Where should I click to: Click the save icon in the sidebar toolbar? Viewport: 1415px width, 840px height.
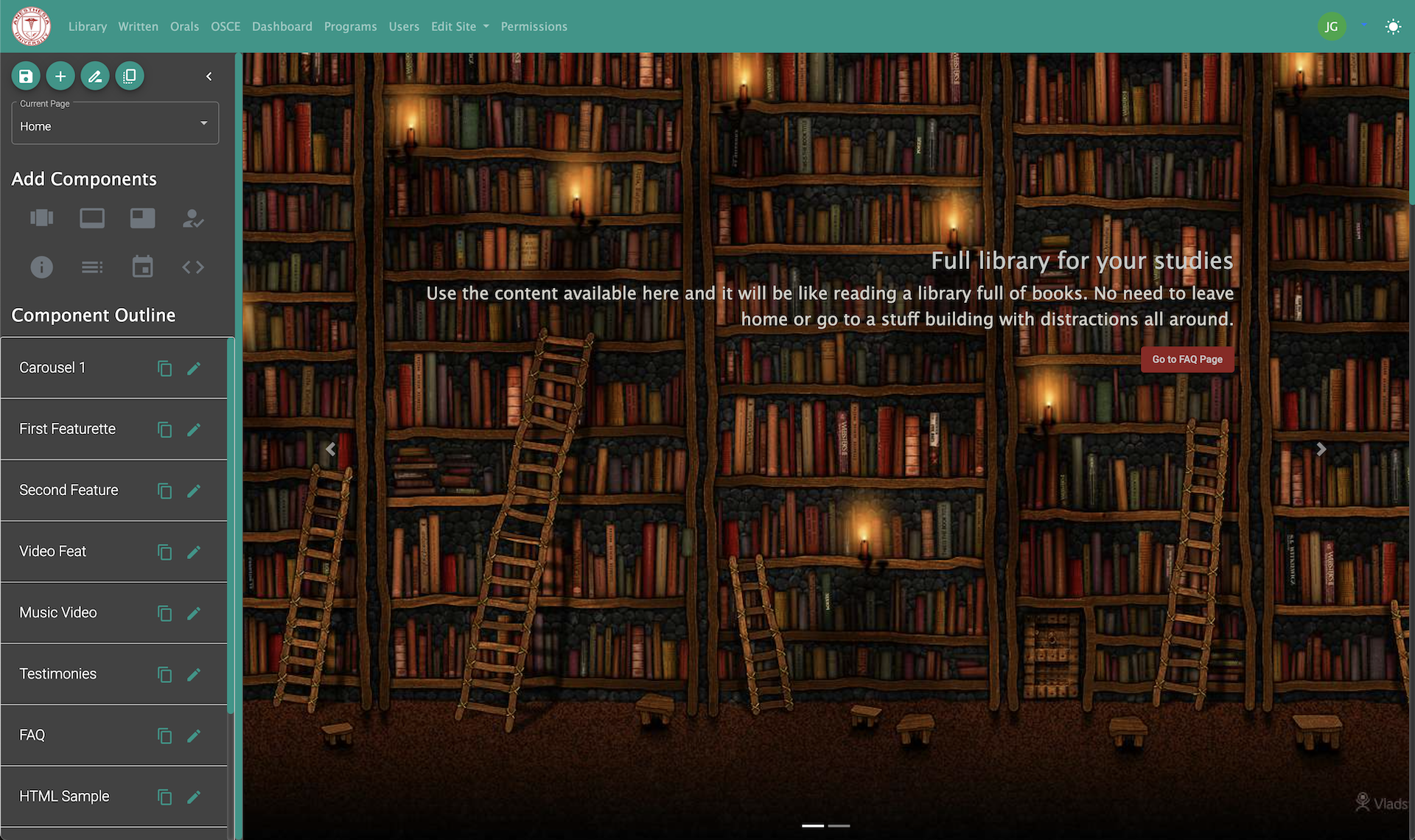[26, 76]
